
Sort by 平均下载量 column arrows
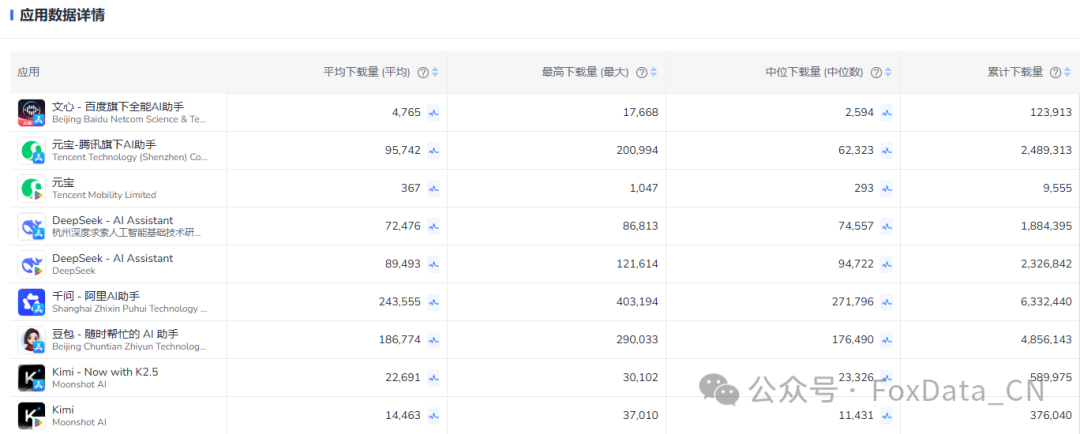point(435,72)
